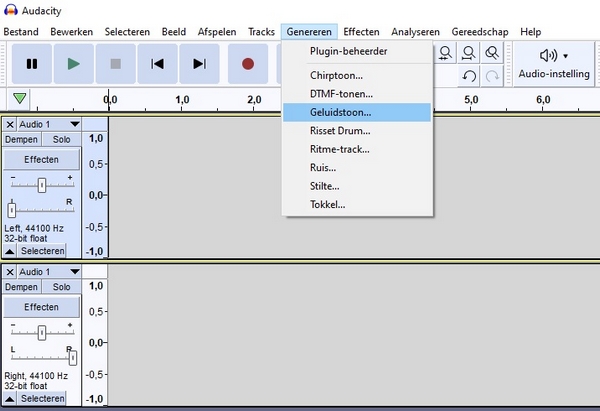Screen dimensions: 600x411
Task: Choose Ruis... from the menu
Action: pyautogui.click(x=357, y=168)
